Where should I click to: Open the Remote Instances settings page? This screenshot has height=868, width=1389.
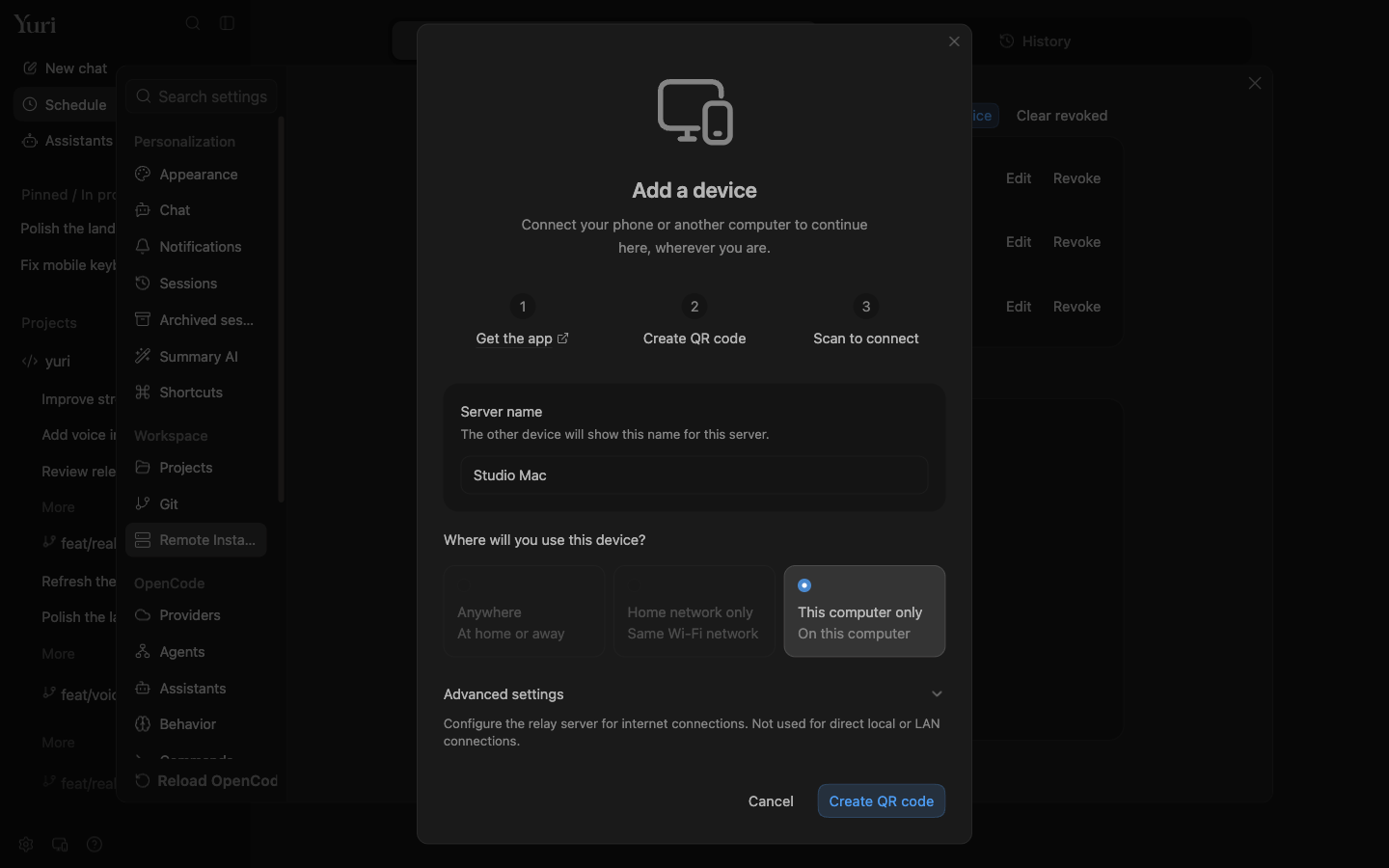pos(196,540)
